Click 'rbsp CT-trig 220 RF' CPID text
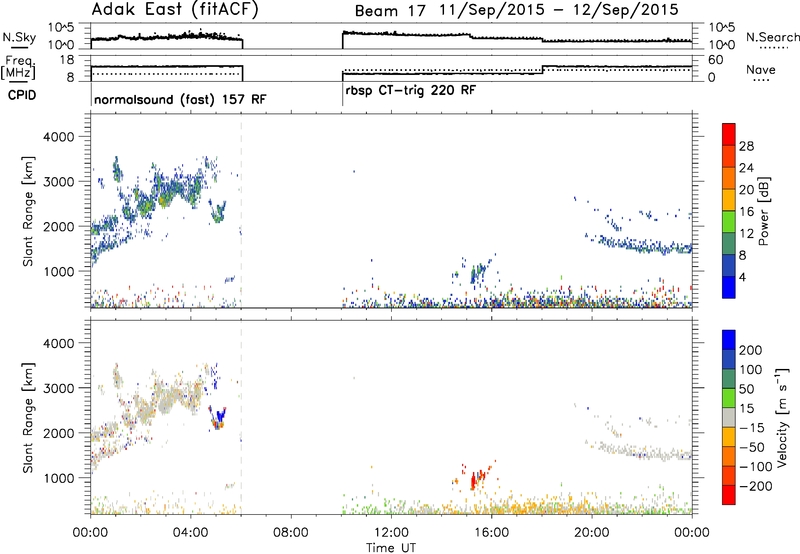The height and width of the screenshot is (554, 800). click(411, 90)
